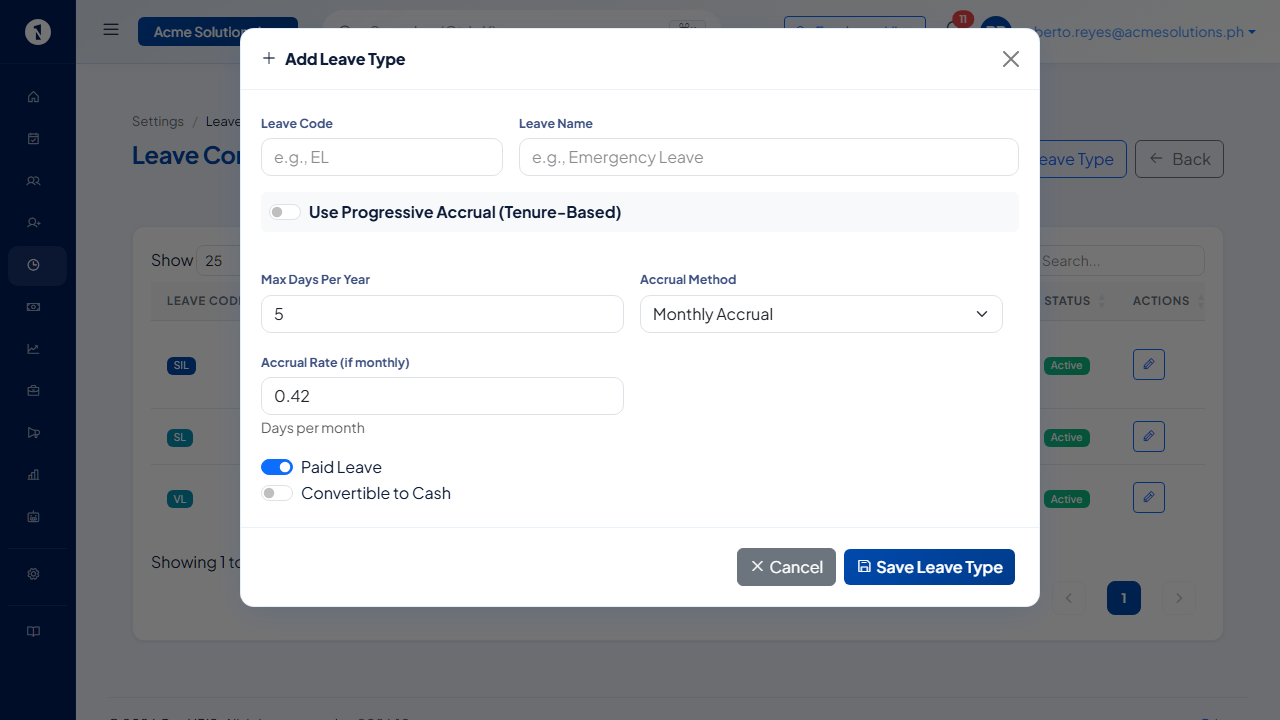Go to pagination page 1
Image resolution: width=1280 pixels, height=720 pixels.
[1124, 598]
